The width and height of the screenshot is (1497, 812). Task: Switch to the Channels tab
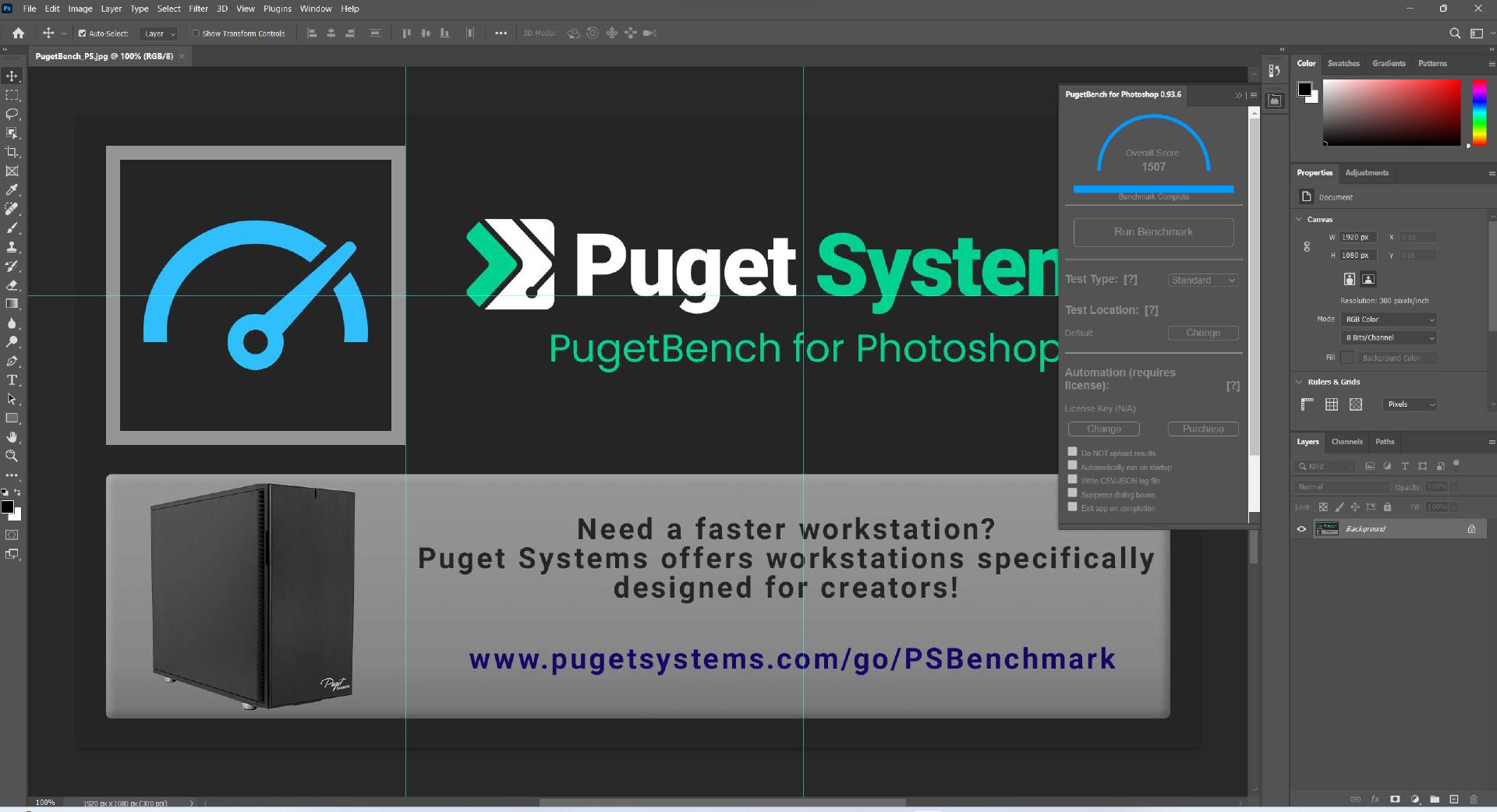tap(1347, 442)
